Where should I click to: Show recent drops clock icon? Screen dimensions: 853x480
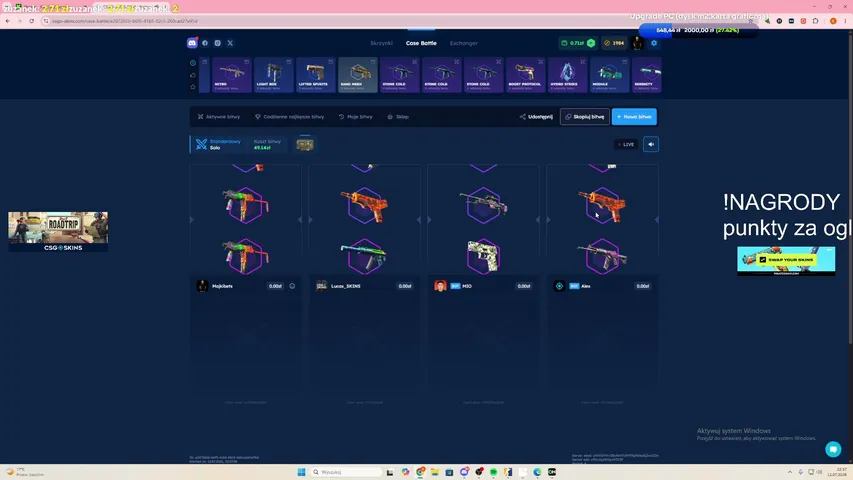(x=193, y=63)
